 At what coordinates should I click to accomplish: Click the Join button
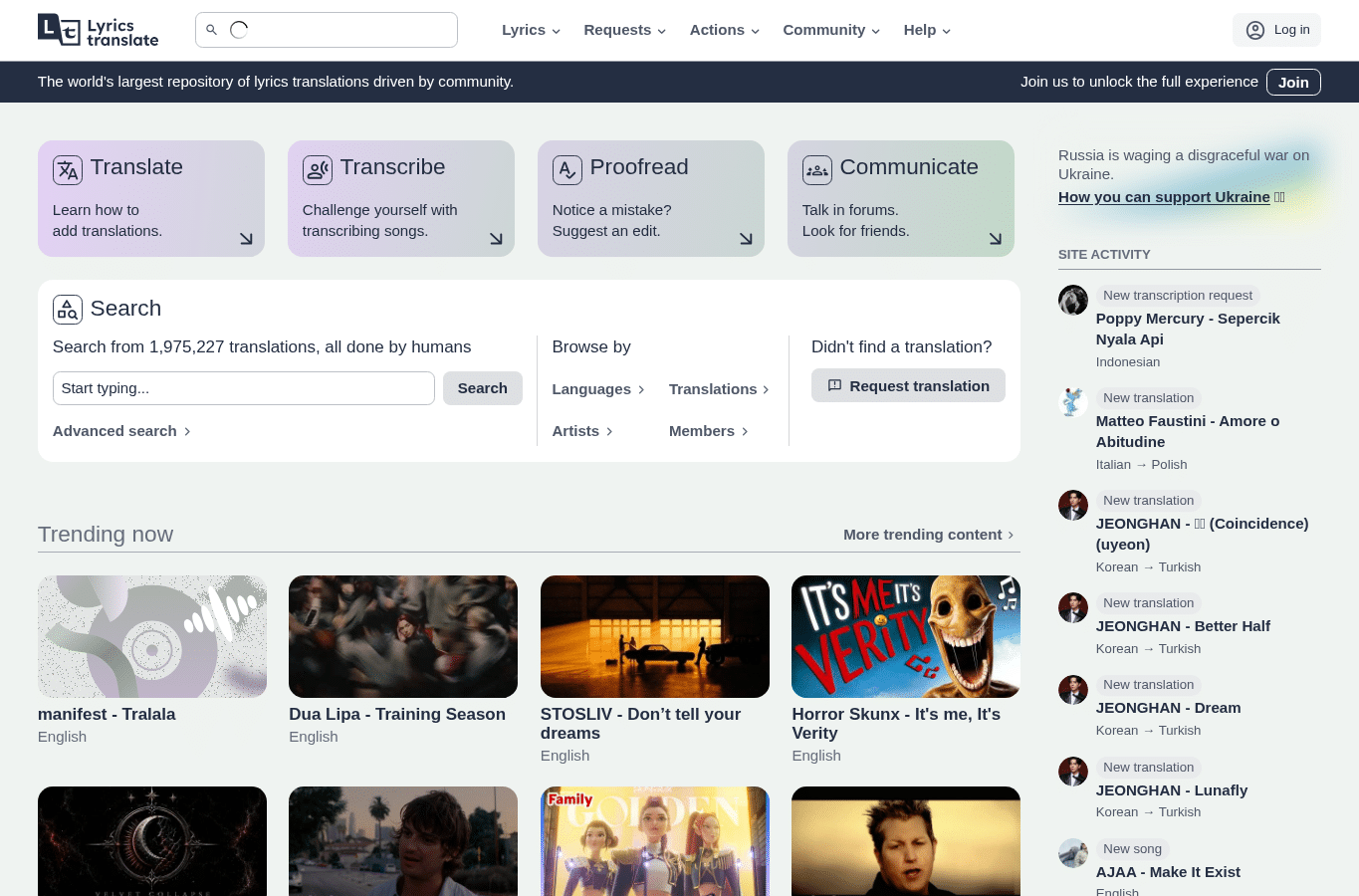1293,83
